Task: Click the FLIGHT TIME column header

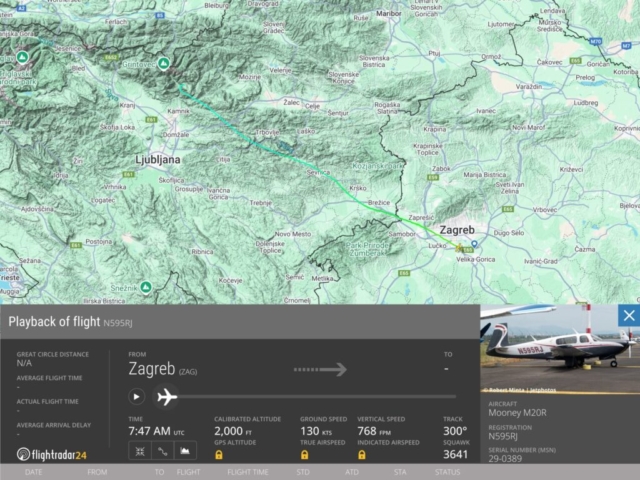Action: point(248,472)
